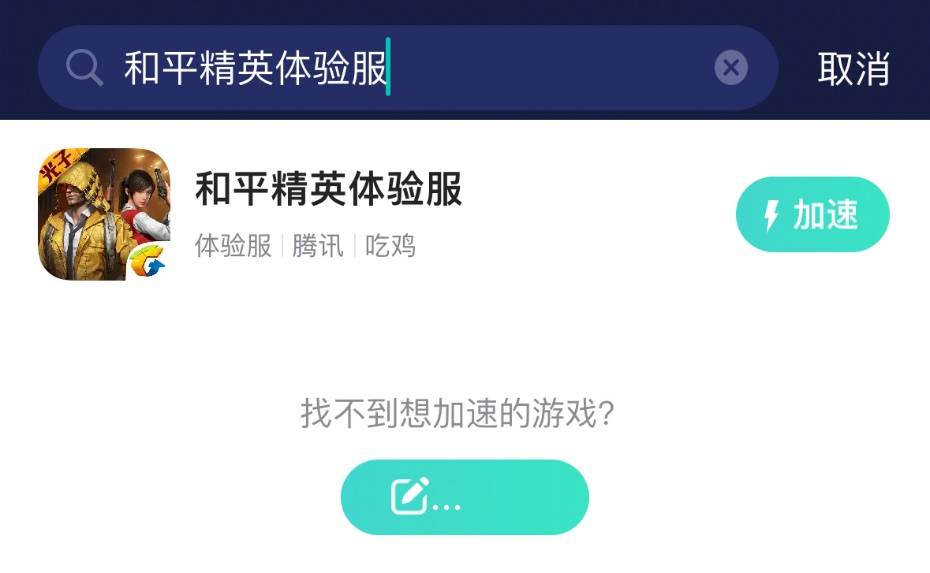Tap the magnifier search icon

(x=85, y=68)
